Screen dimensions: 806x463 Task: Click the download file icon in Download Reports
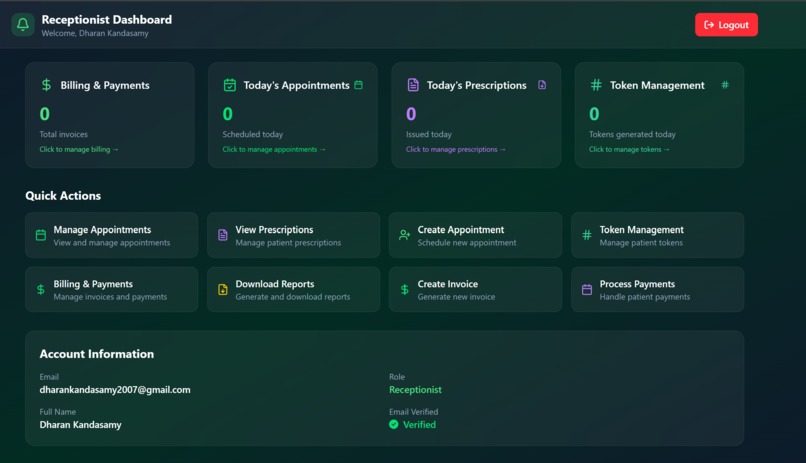[223, 289]
